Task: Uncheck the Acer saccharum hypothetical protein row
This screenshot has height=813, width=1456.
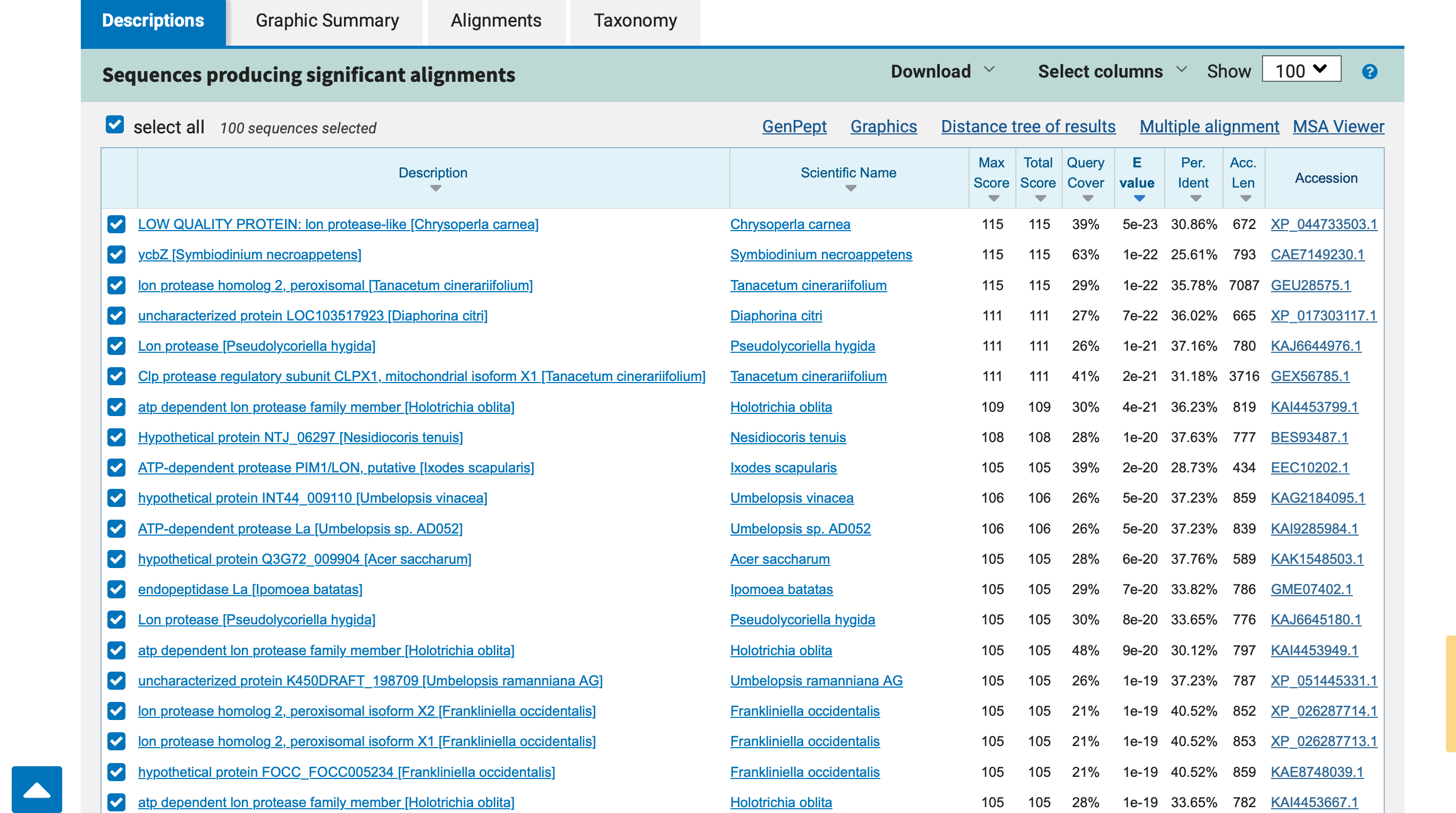Action: click(116, 559)
